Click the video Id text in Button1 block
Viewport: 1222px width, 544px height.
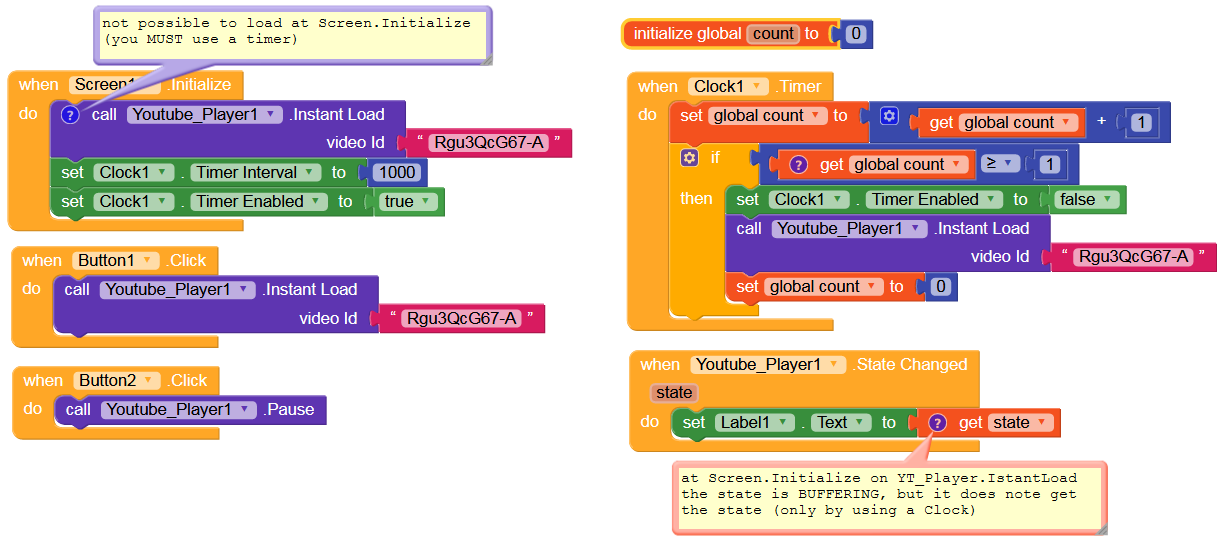[328, 319]
